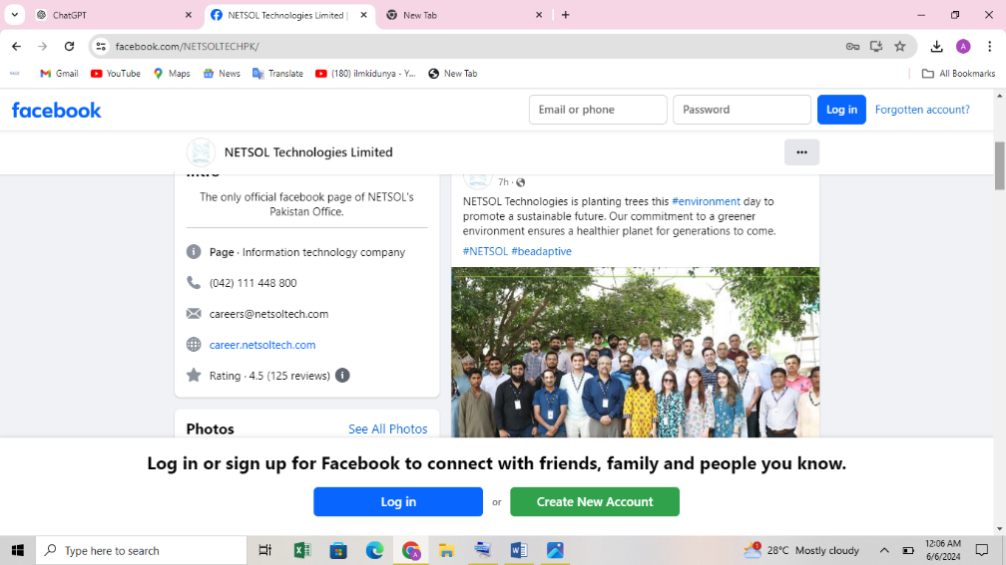This screenshot has height=565, width=1006.
Task: Open the three-dots page options menu
Action: [x=801, y=152]
